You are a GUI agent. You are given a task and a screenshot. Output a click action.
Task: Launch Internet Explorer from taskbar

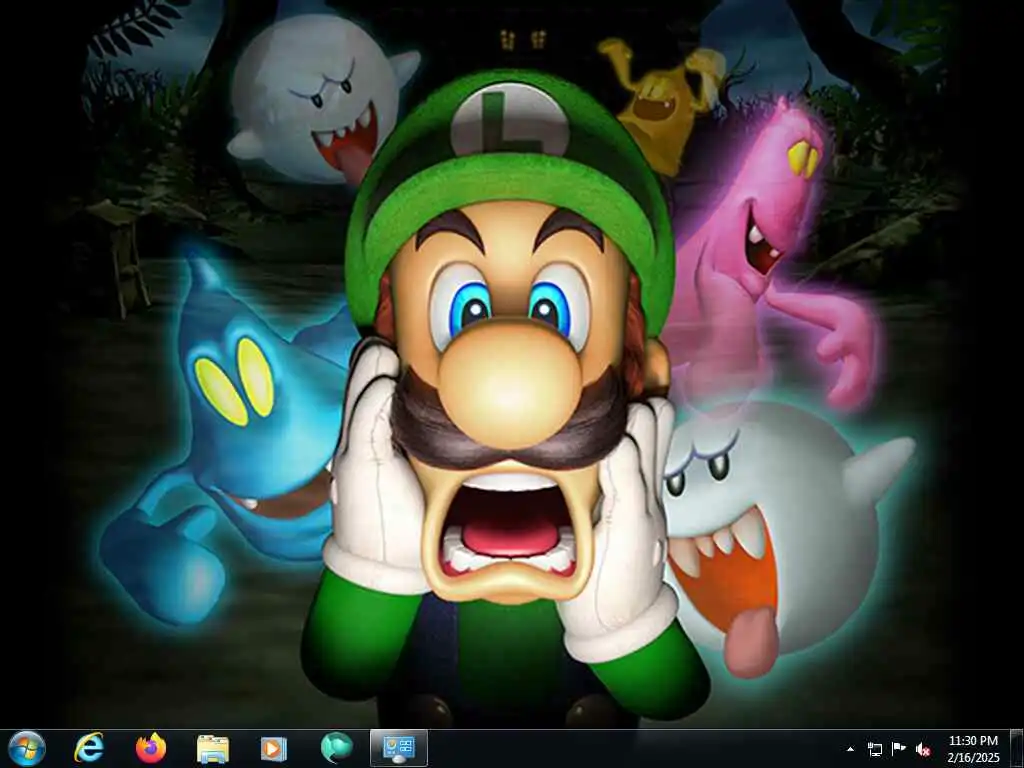click(89, 748)
